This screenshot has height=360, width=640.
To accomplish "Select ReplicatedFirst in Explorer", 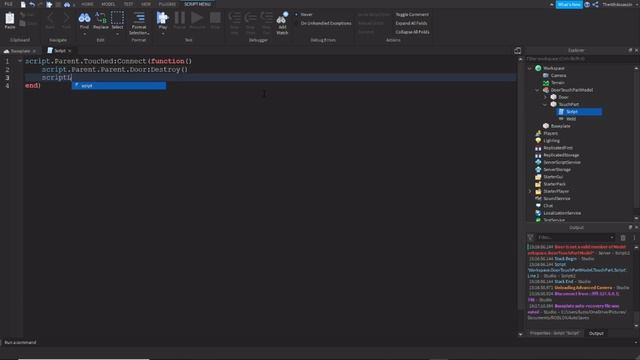I will [x=558, y=148].
